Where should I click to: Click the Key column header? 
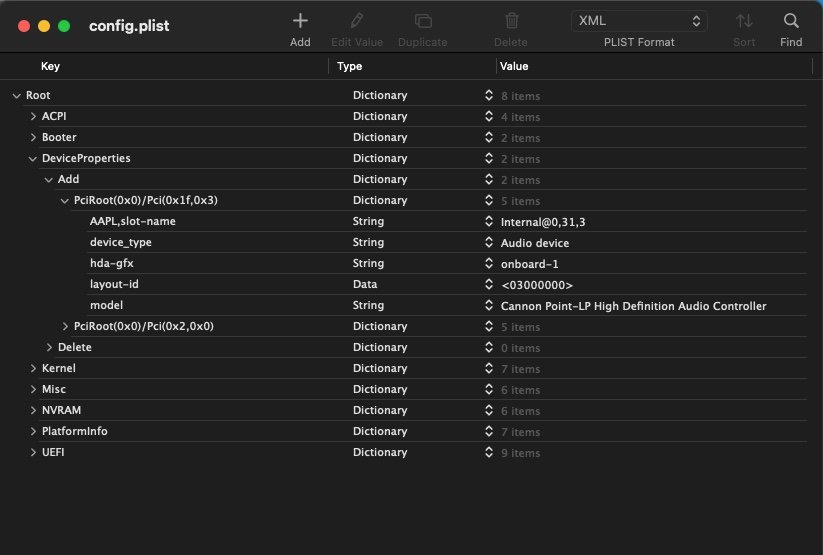pos(50,67)
